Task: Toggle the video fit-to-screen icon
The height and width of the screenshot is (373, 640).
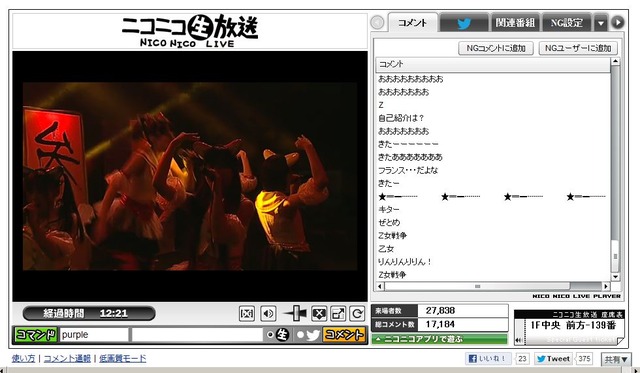Action: (x=247, y=313)
